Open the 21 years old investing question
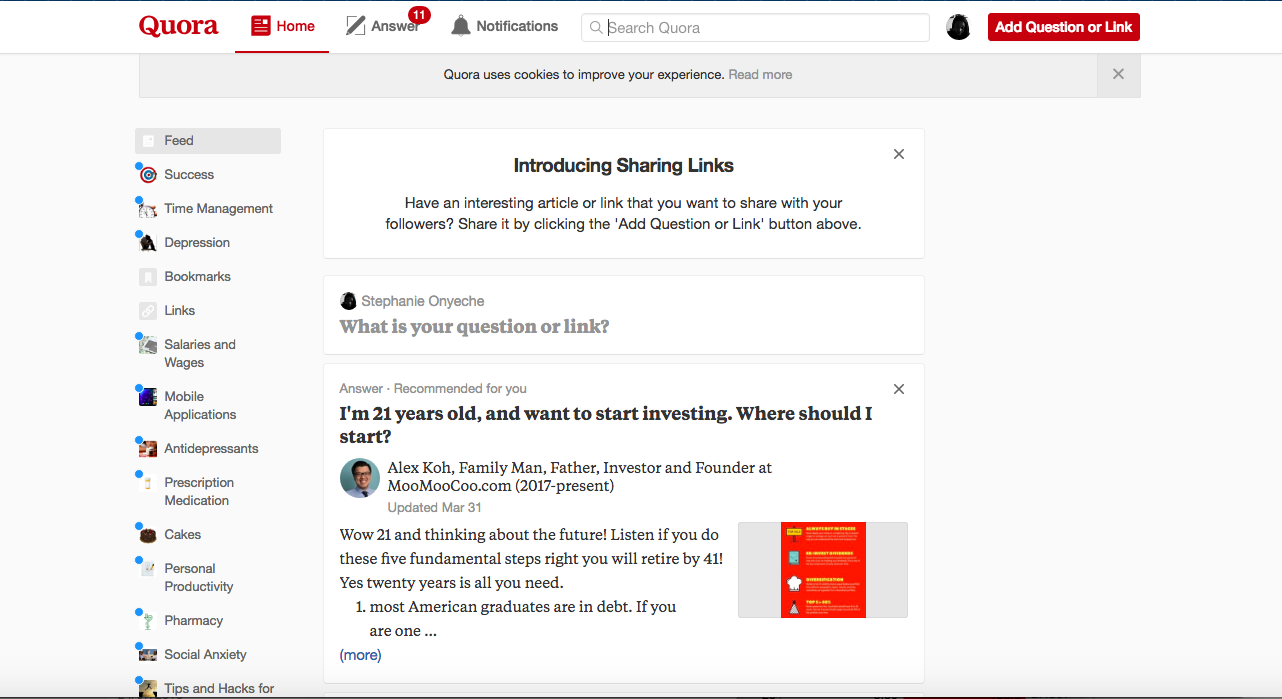 coord(606,425)
